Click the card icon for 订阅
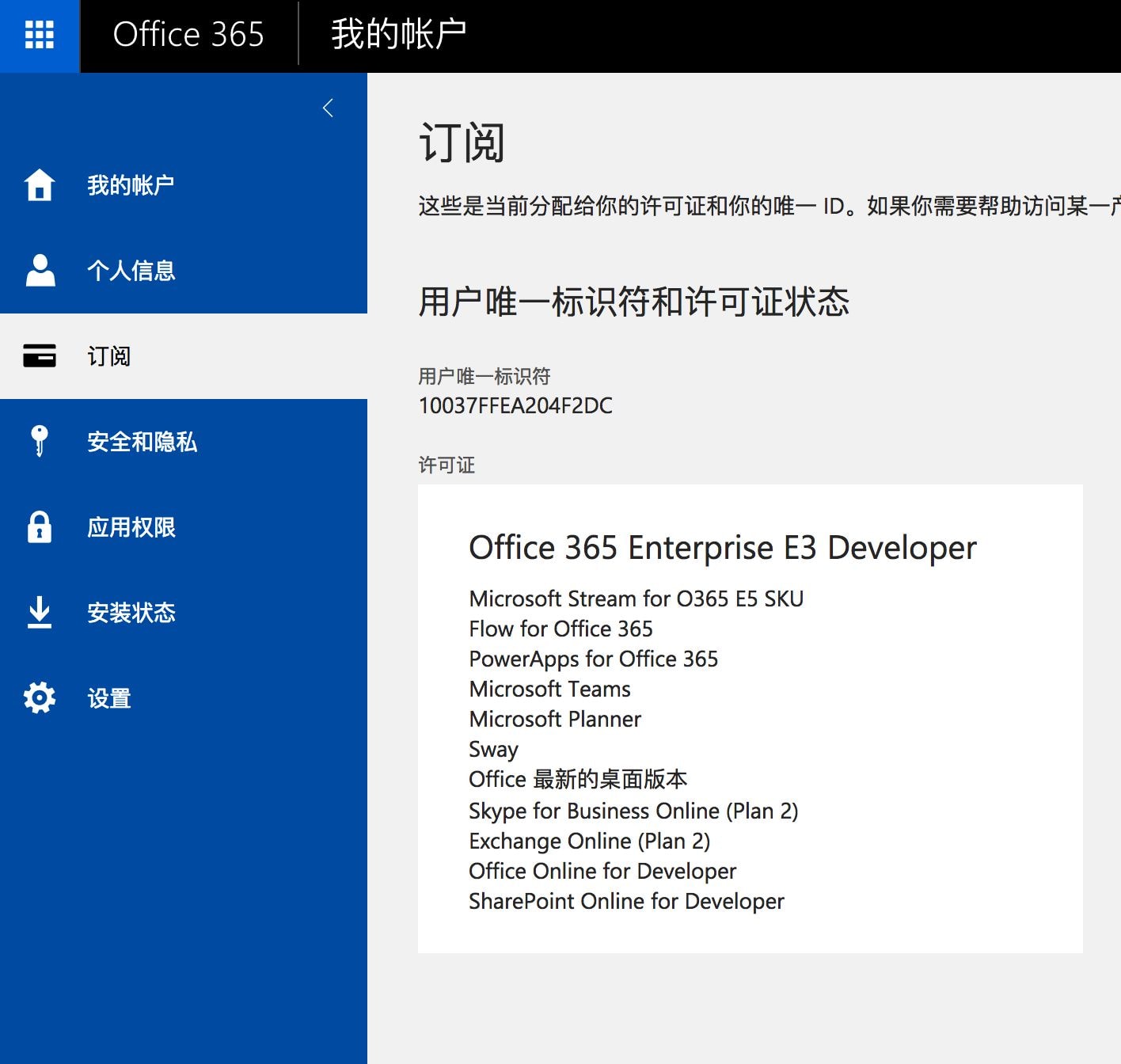Image resolution: width=1121 pixels, height=1064 pixels. click(40, 356)
